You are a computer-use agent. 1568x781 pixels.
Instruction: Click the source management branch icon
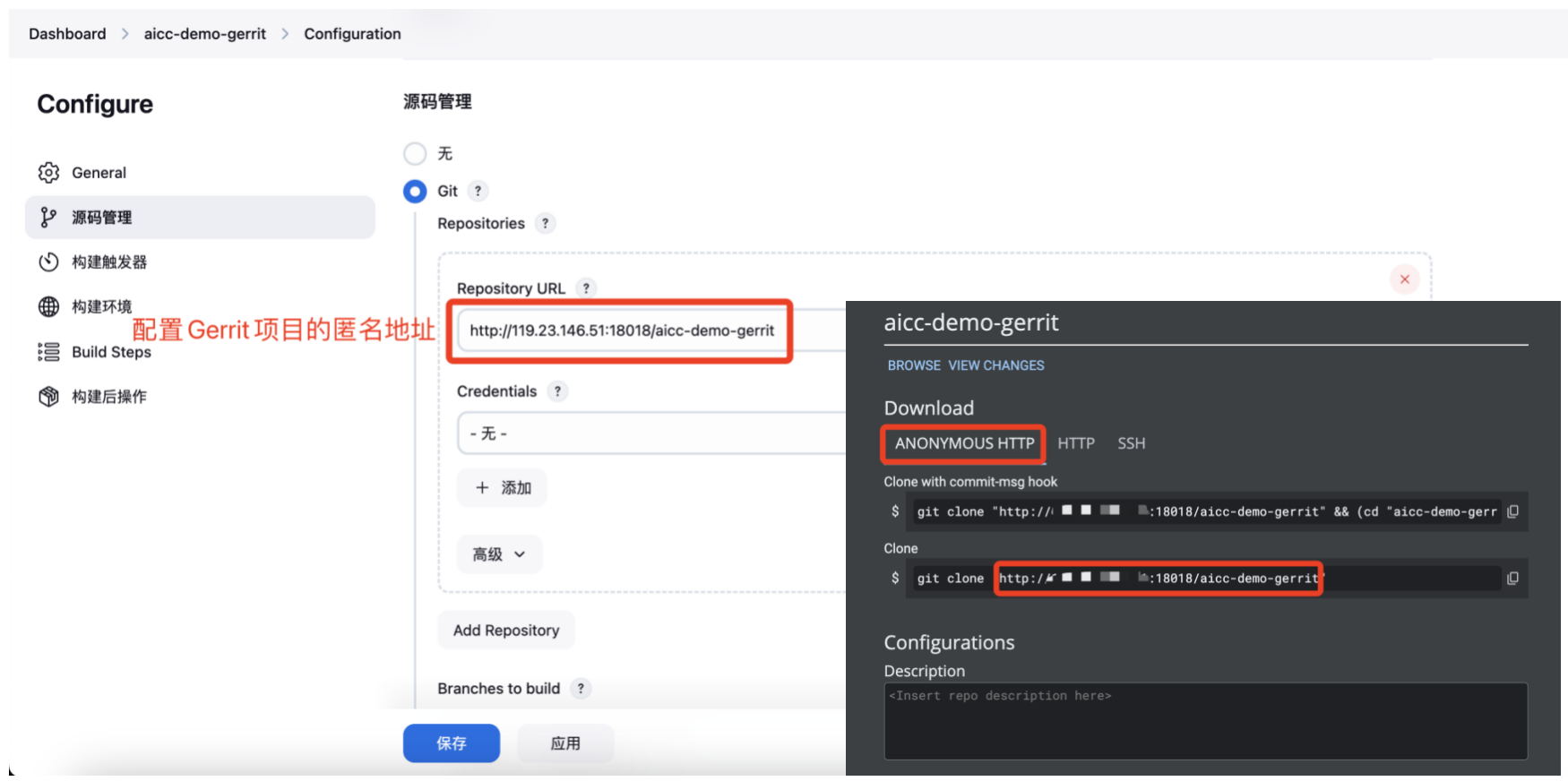[x=48, y=218]
